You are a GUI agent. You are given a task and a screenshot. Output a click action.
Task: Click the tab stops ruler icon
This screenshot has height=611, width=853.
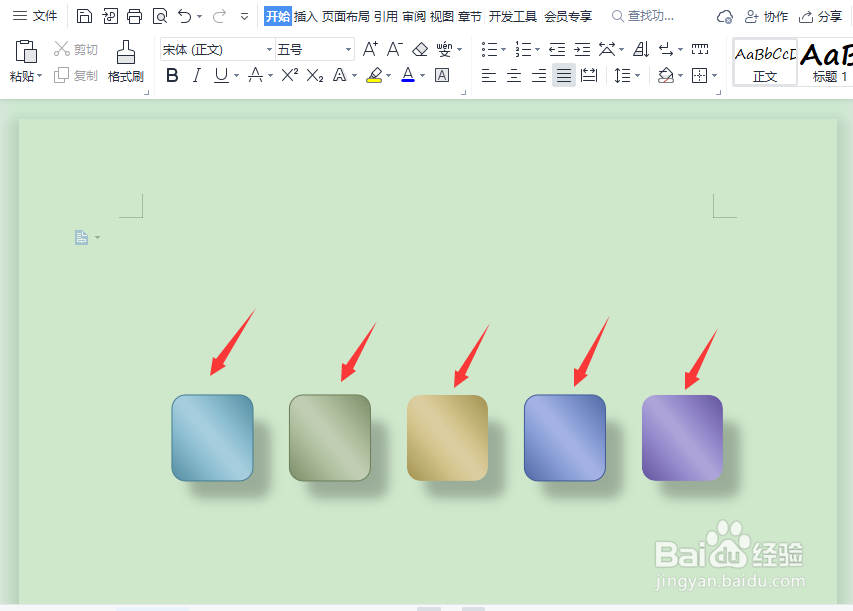click(x=700, y=50)
